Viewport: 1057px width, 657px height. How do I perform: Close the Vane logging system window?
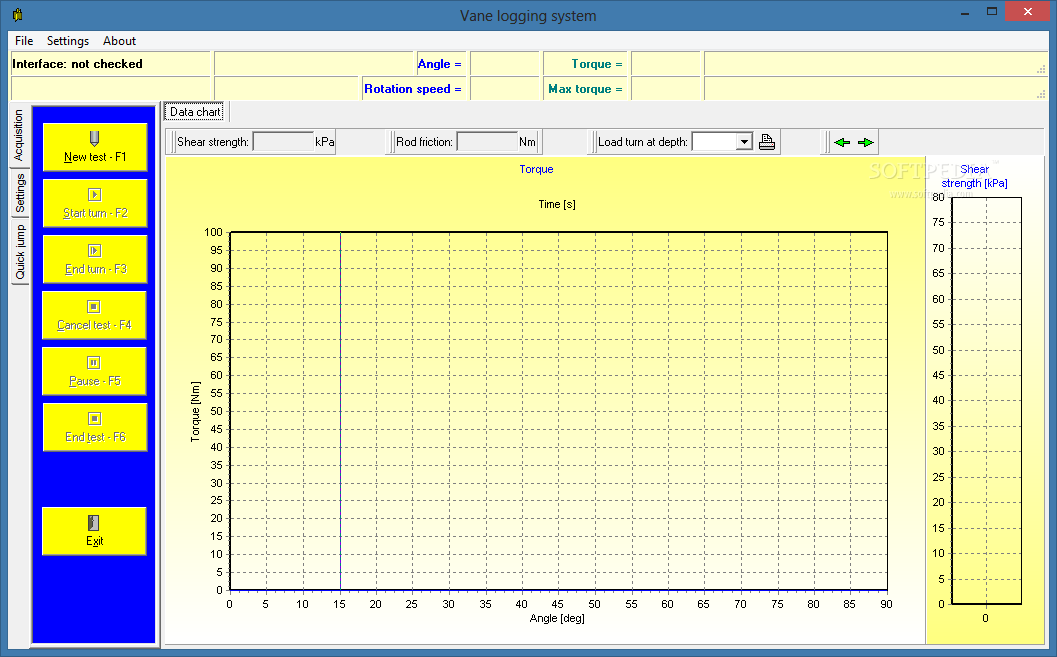click(x=1027, y=11)
